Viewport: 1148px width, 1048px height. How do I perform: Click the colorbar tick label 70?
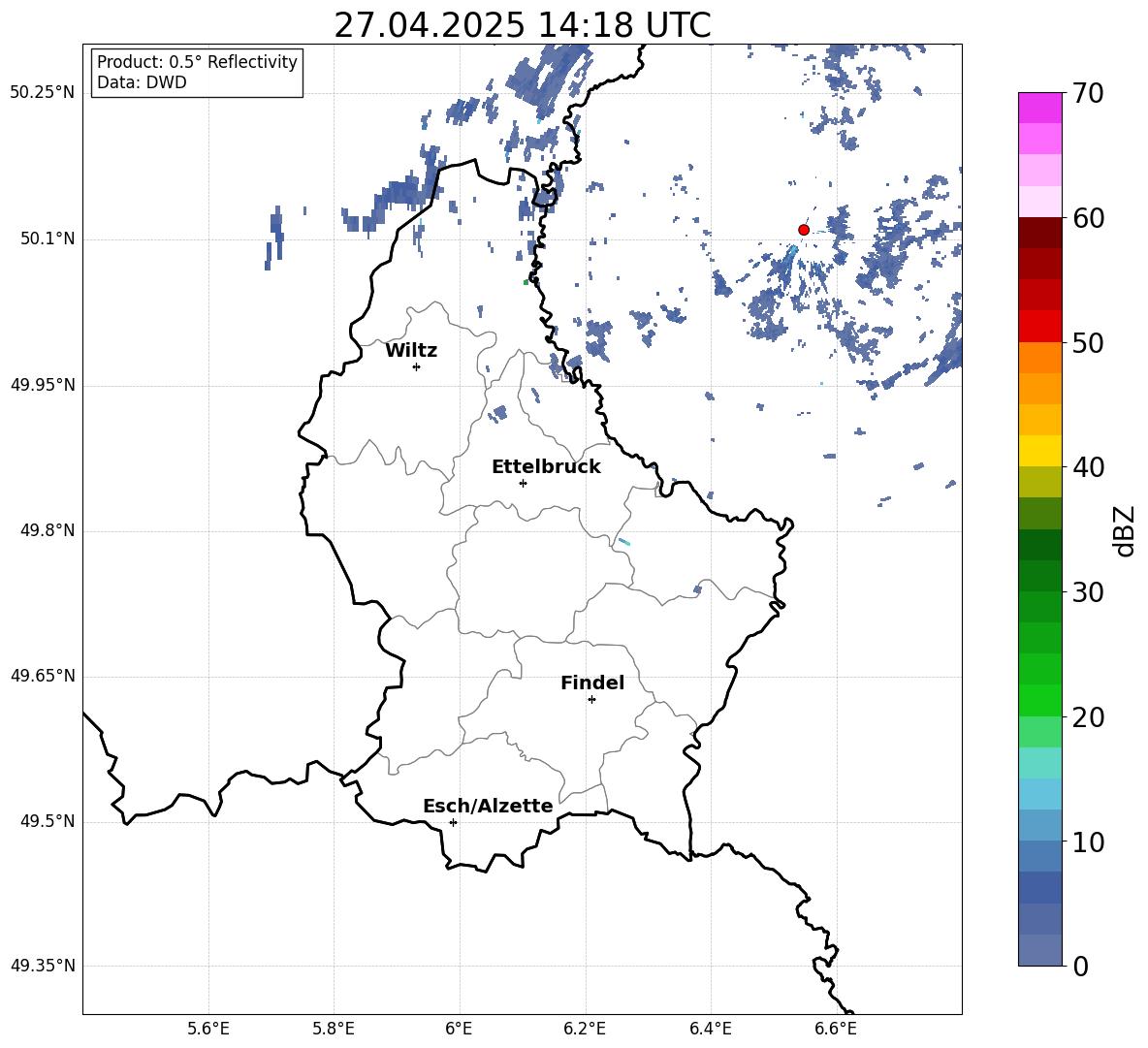pos(1088,94)
